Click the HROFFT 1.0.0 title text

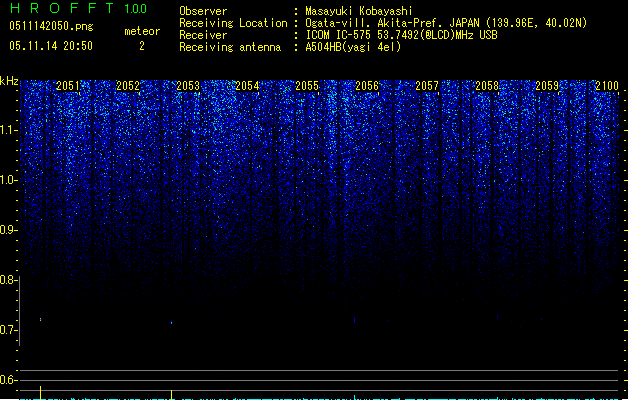78,8
